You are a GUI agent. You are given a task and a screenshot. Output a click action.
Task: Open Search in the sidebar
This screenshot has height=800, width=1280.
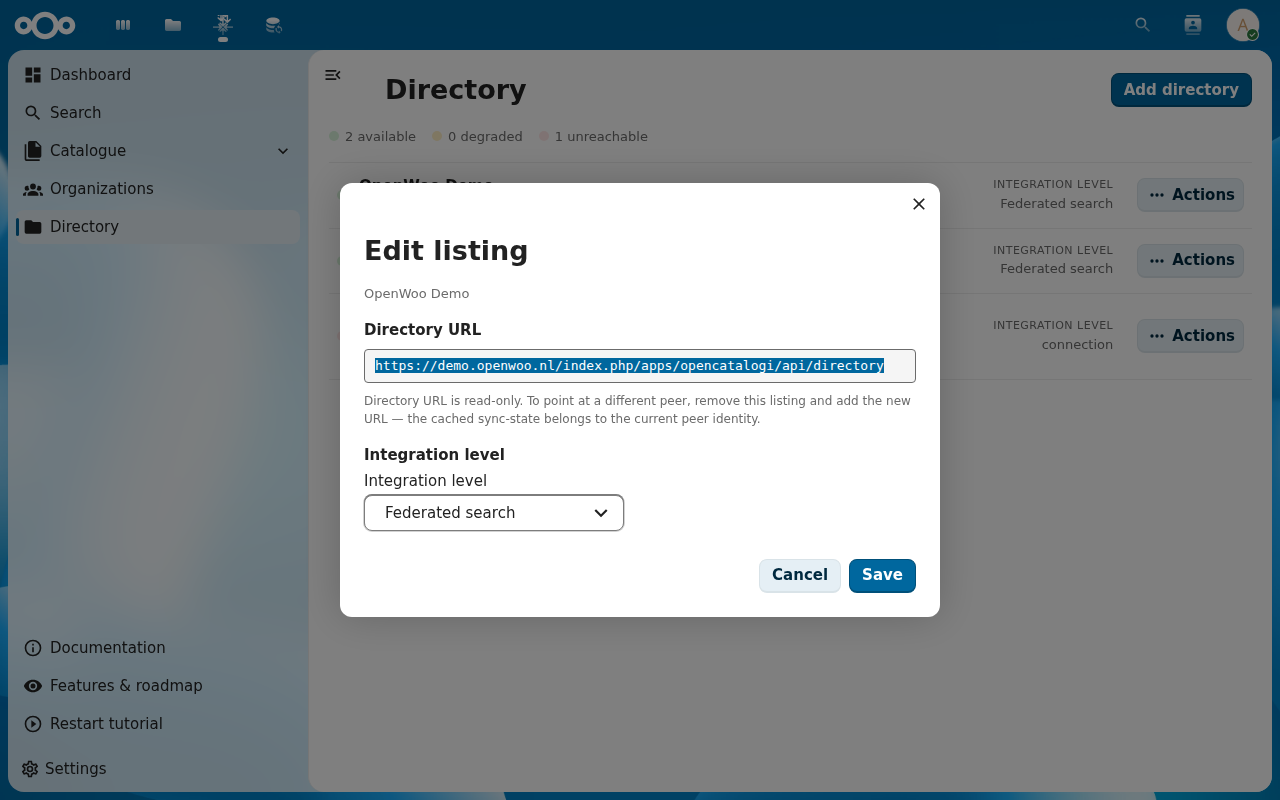click(x=158, y=113)
